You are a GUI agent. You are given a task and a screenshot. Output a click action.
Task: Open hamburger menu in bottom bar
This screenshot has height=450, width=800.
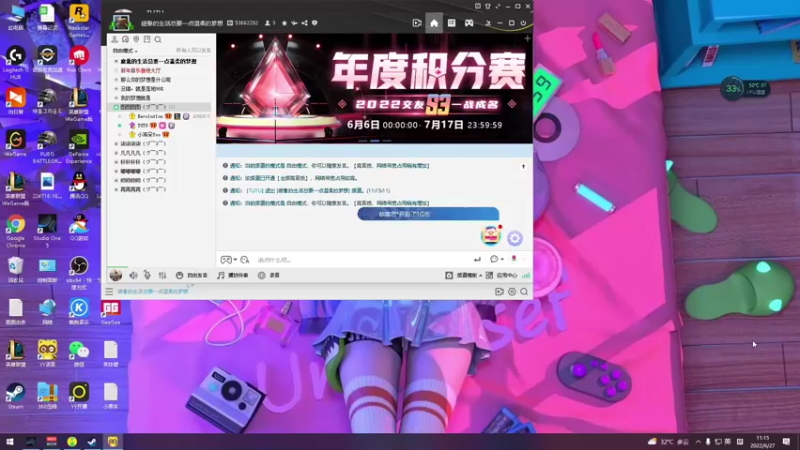click(109, 291)
